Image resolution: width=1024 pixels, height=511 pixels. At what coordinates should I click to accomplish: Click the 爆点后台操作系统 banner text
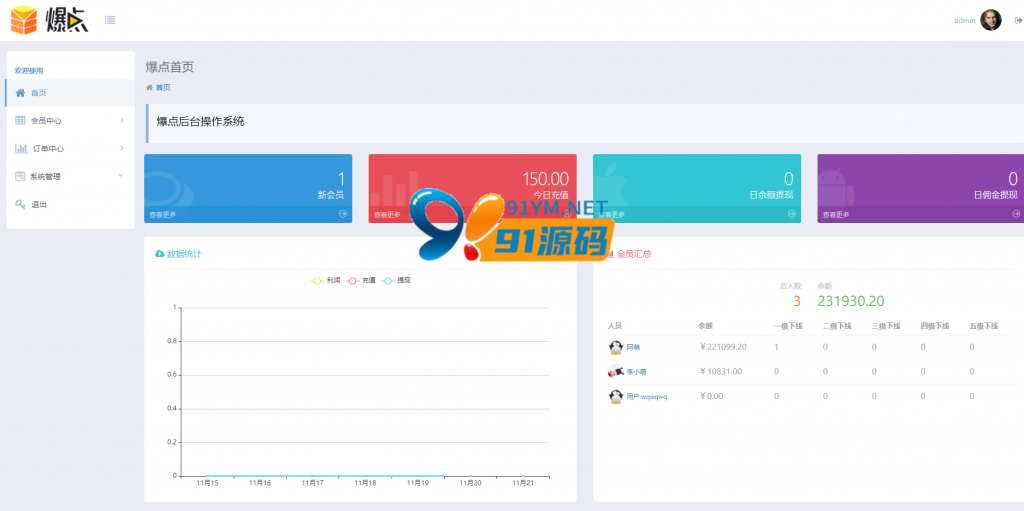pos(200,122)
